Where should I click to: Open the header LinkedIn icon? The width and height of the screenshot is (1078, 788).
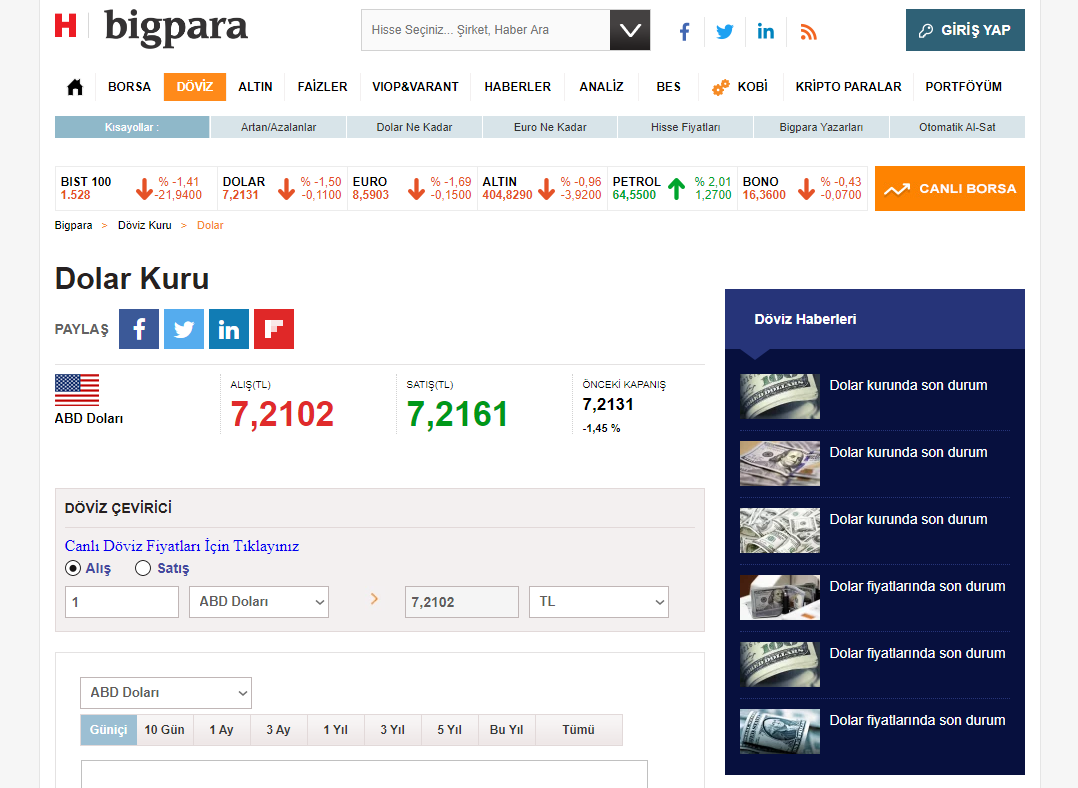765,32
